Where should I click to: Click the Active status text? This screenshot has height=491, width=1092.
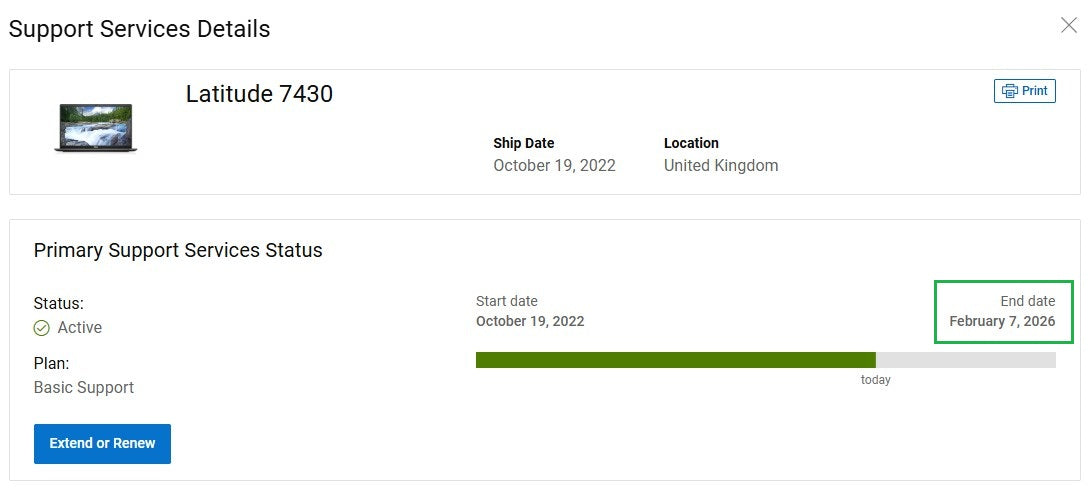tap(79, 328)
